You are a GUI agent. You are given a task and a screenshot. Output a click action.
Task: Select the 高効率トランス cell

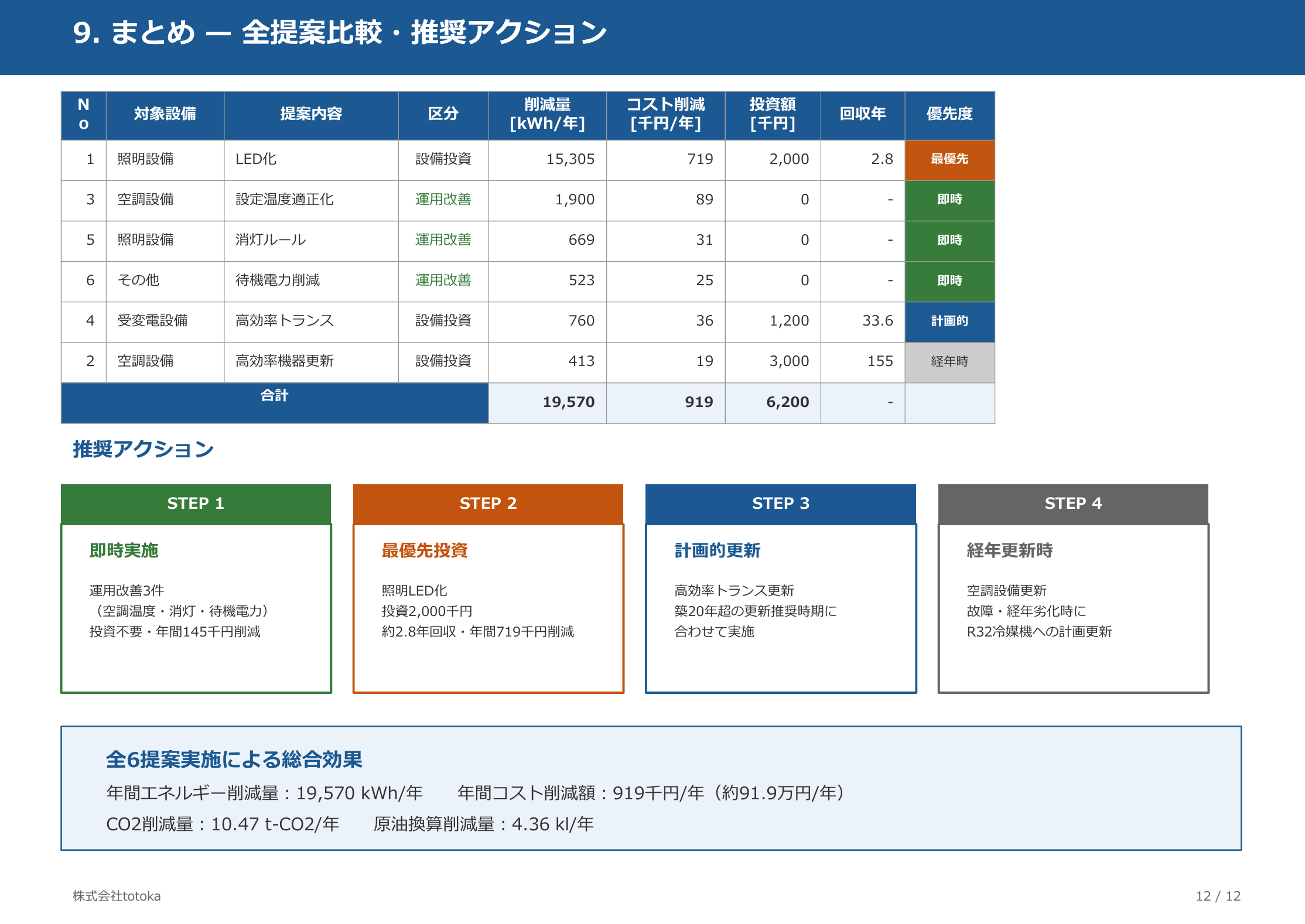click(311, 321)
